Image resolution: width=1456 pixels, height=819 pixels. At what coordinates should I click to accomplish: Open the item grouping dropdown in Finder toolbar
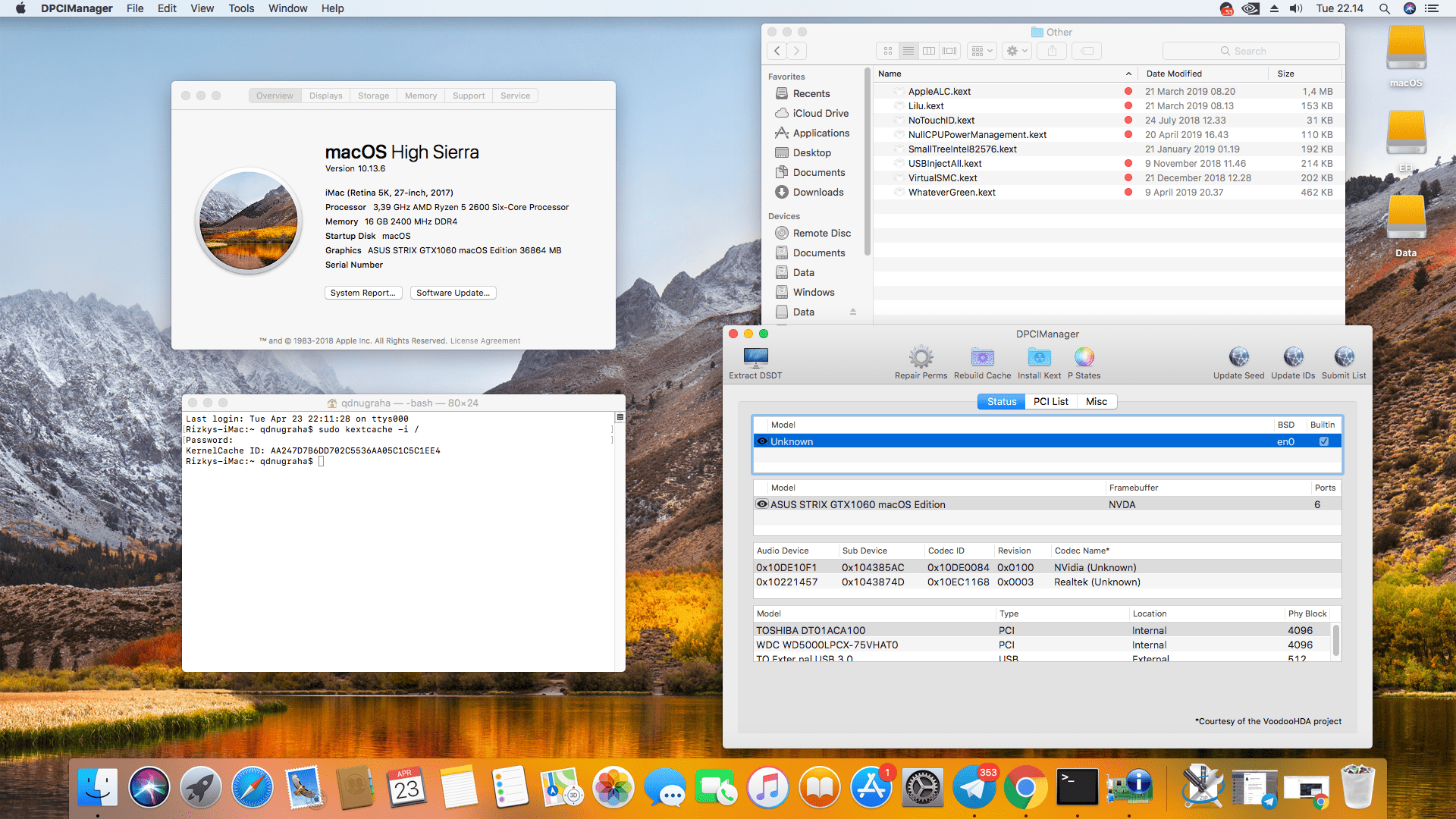pos(981,51)
